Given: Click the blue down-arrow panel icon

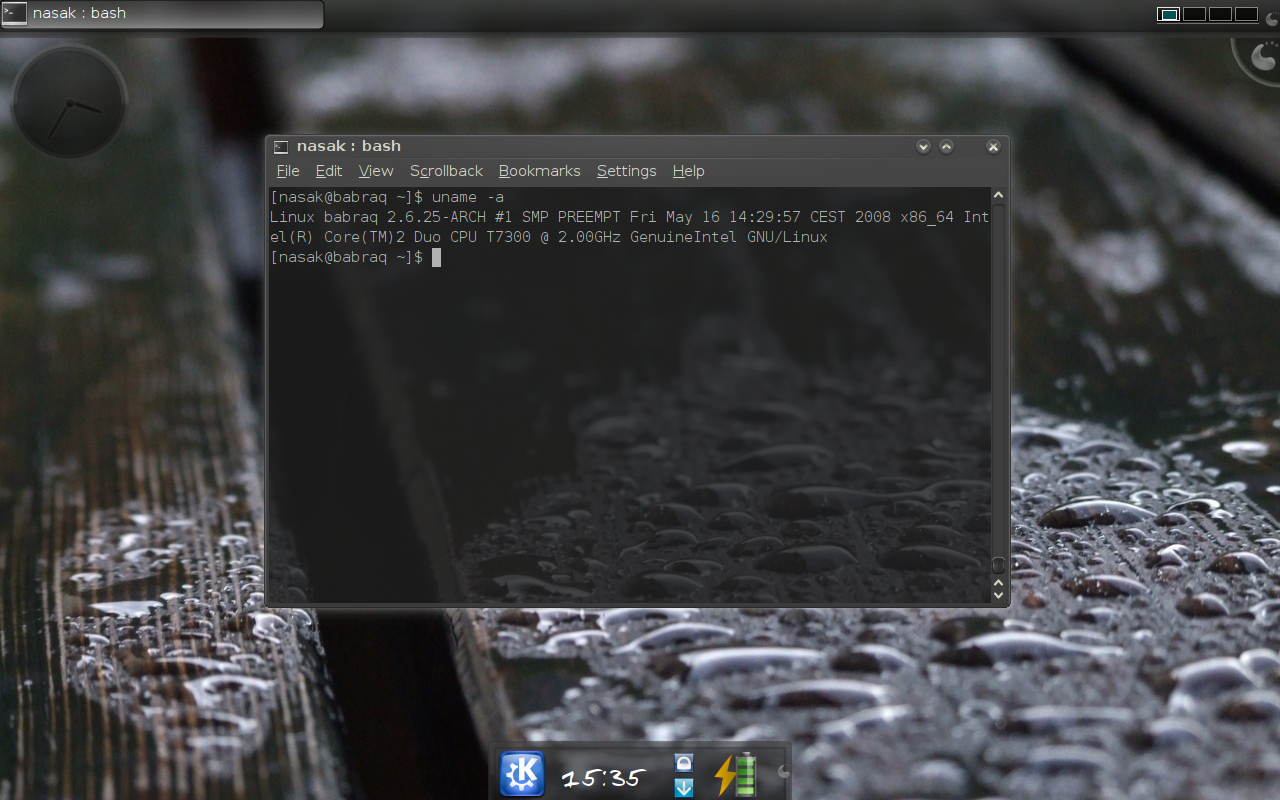Looking at the screenshot, I should coord(684,787).
